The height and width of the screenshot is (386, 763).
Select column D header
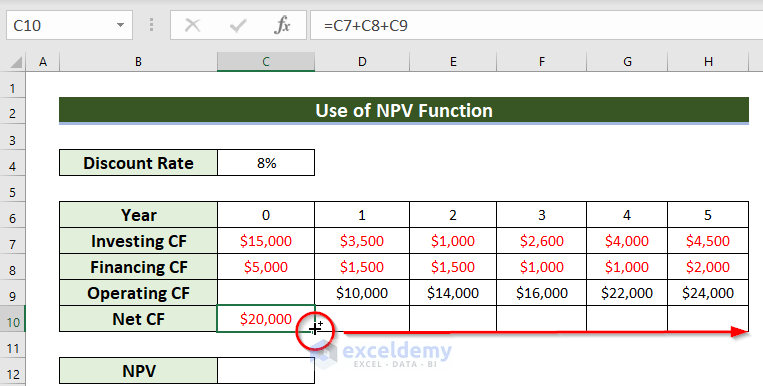362,62
